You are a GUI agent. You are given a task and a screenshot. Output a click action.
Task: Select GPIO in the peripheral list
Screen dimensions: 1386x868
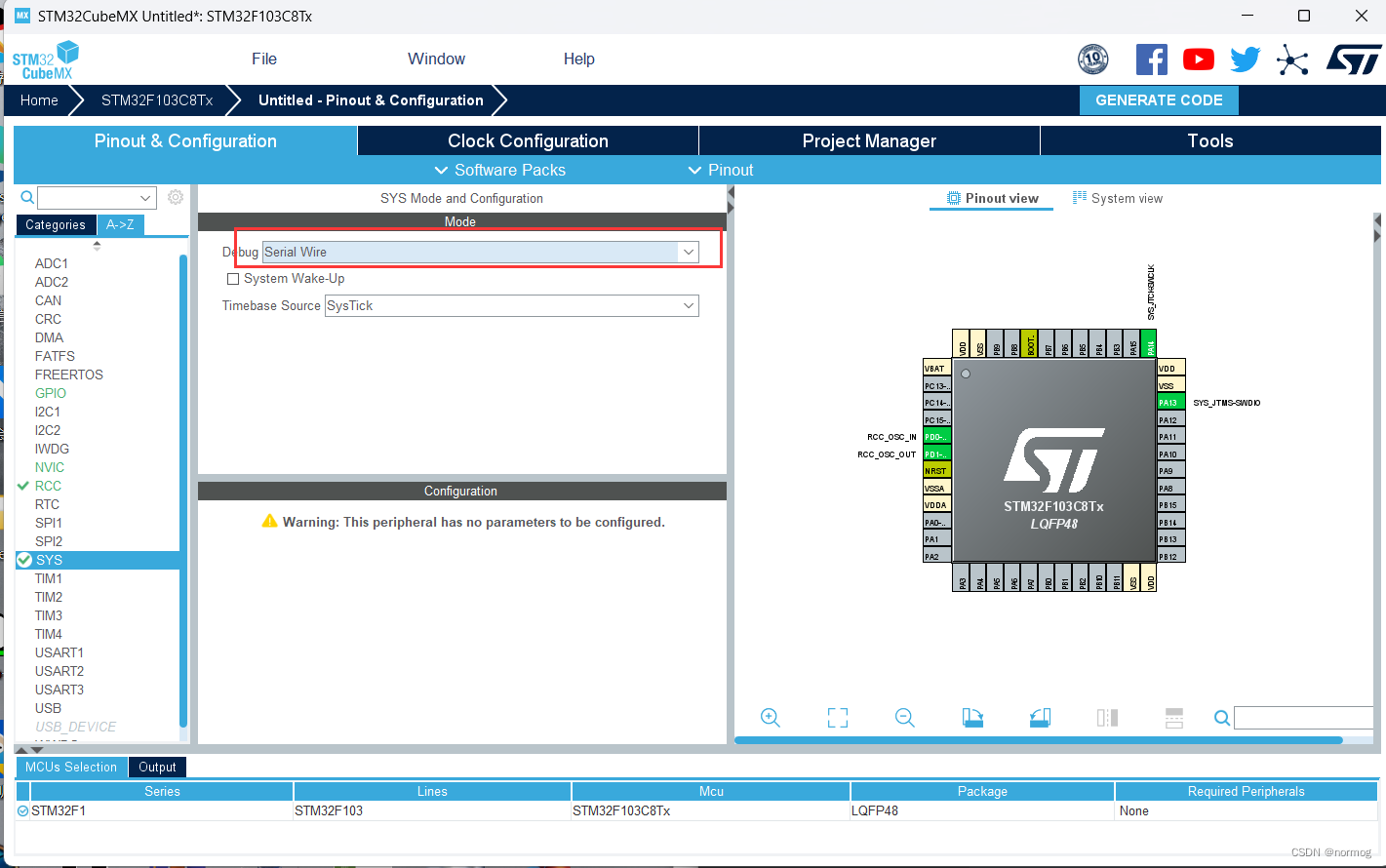point(51,393)
